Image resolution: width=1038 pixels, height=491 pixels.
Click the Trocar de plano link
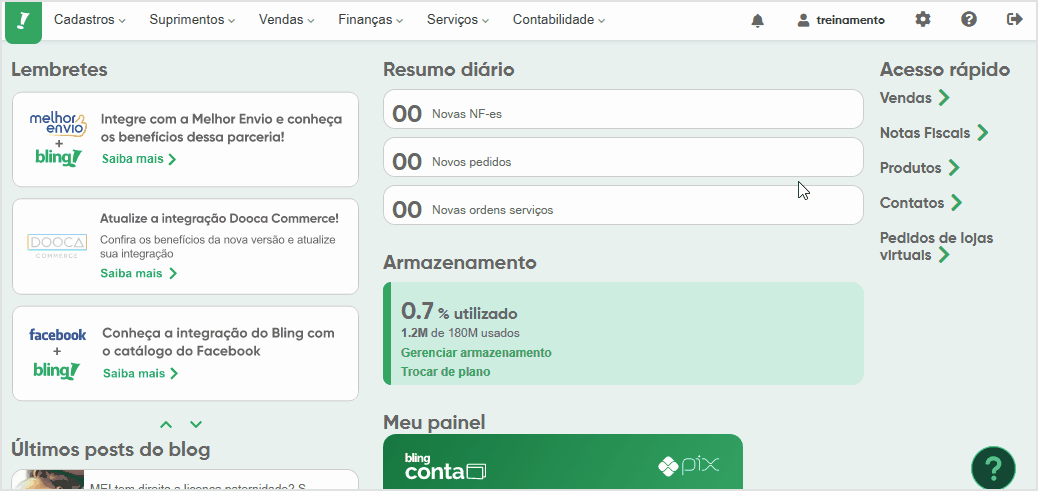[446, 372]
